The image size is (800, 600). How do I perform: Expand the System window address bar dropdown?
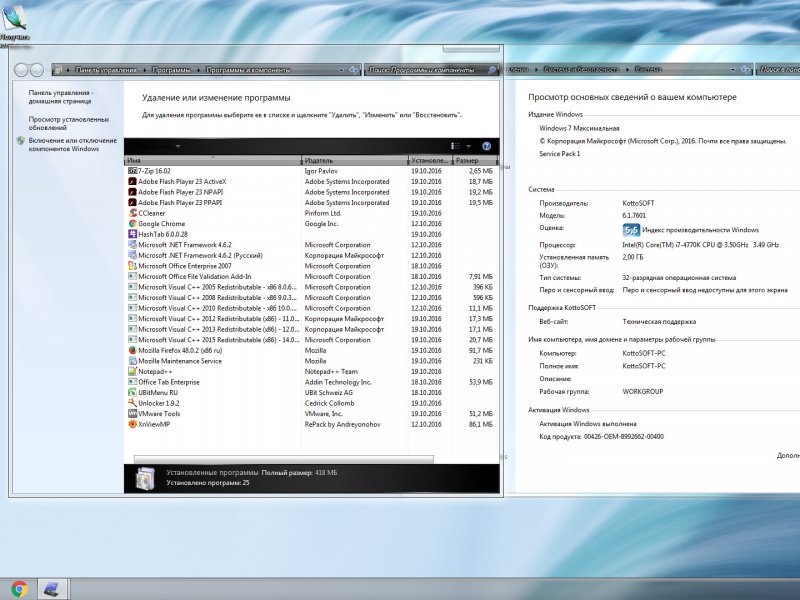click(733, 69)
